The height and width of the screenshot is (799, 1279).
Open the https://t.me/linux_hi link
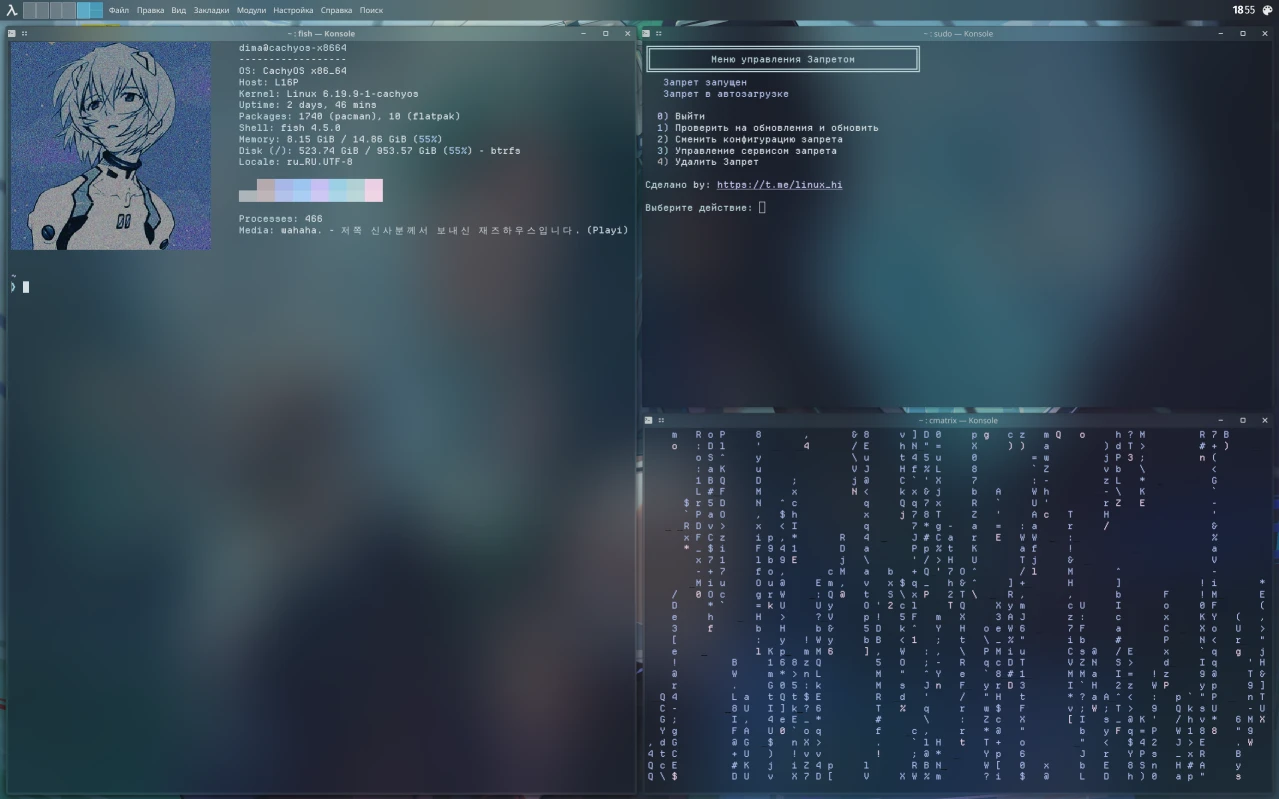(779, 185)
